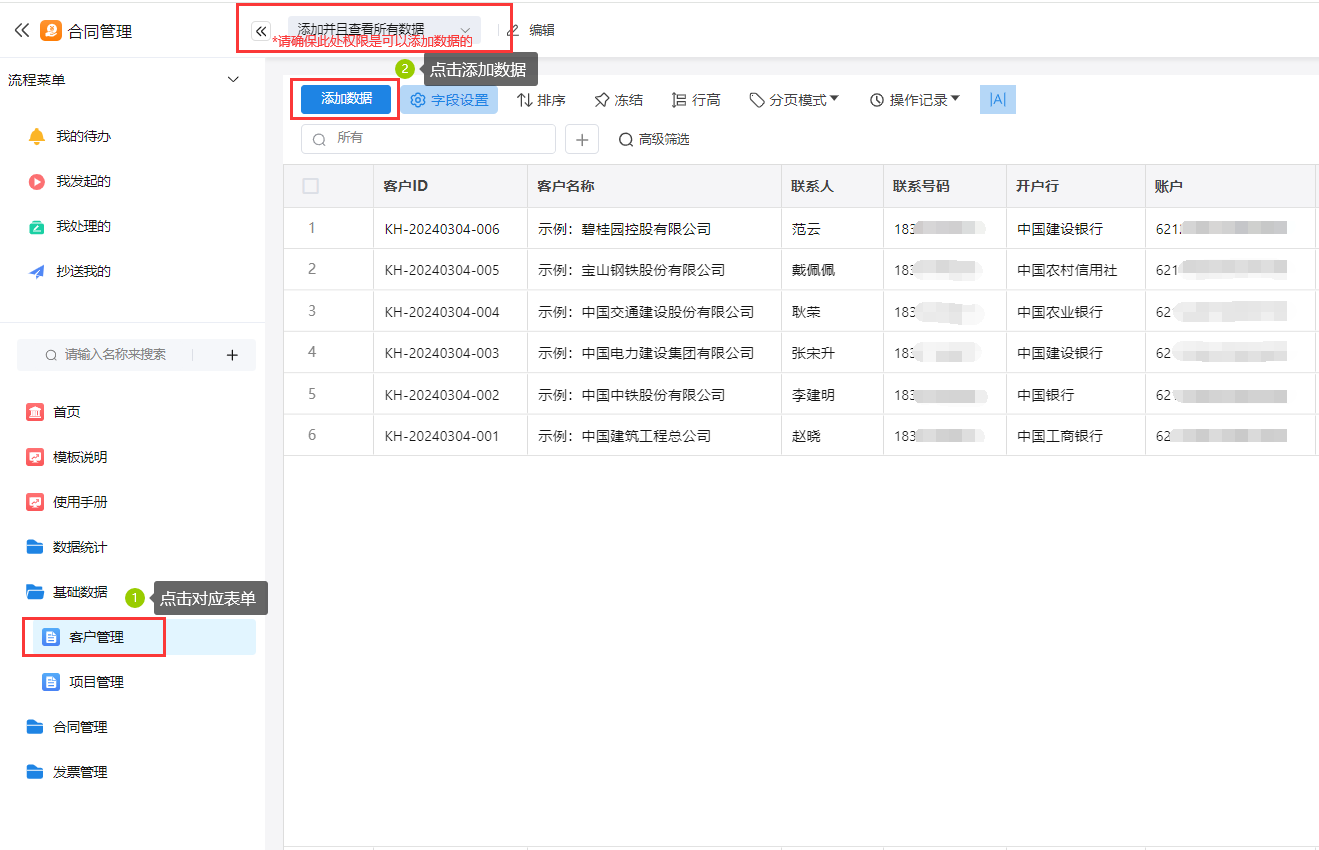Image resolution: width=1319 pixels, height=850 pixels.
Task: Click the blue 添加数据 button
Action: coord(346,99)
